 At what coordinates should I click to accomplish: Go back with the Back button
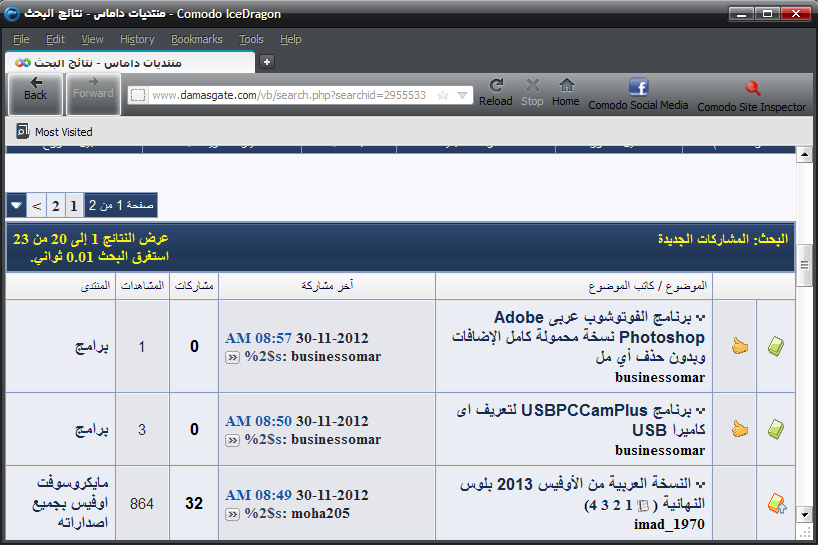35,94
